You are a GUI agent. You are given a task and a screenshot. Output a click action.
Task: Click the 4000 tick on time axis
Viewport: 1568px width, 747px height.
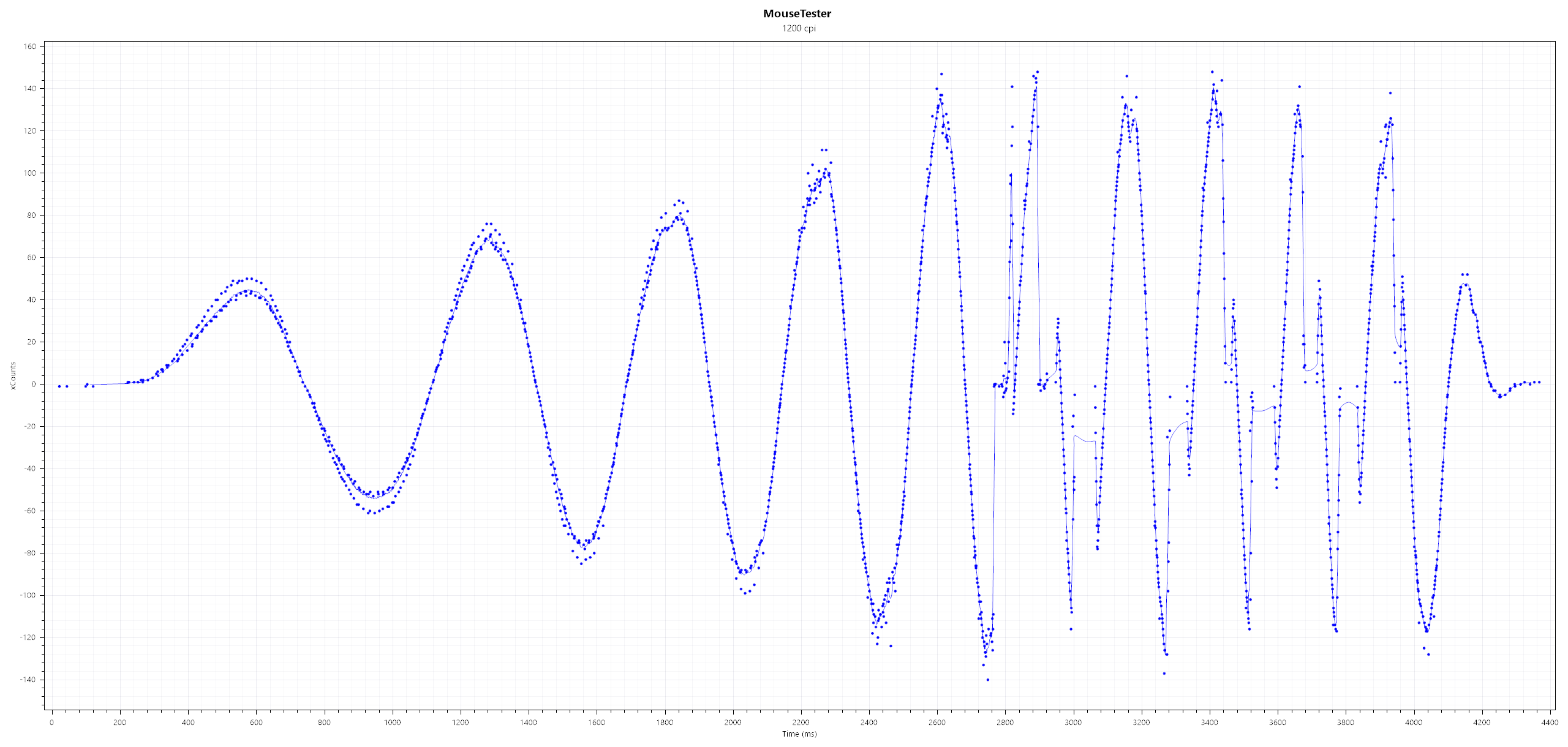click(1414, 723)
